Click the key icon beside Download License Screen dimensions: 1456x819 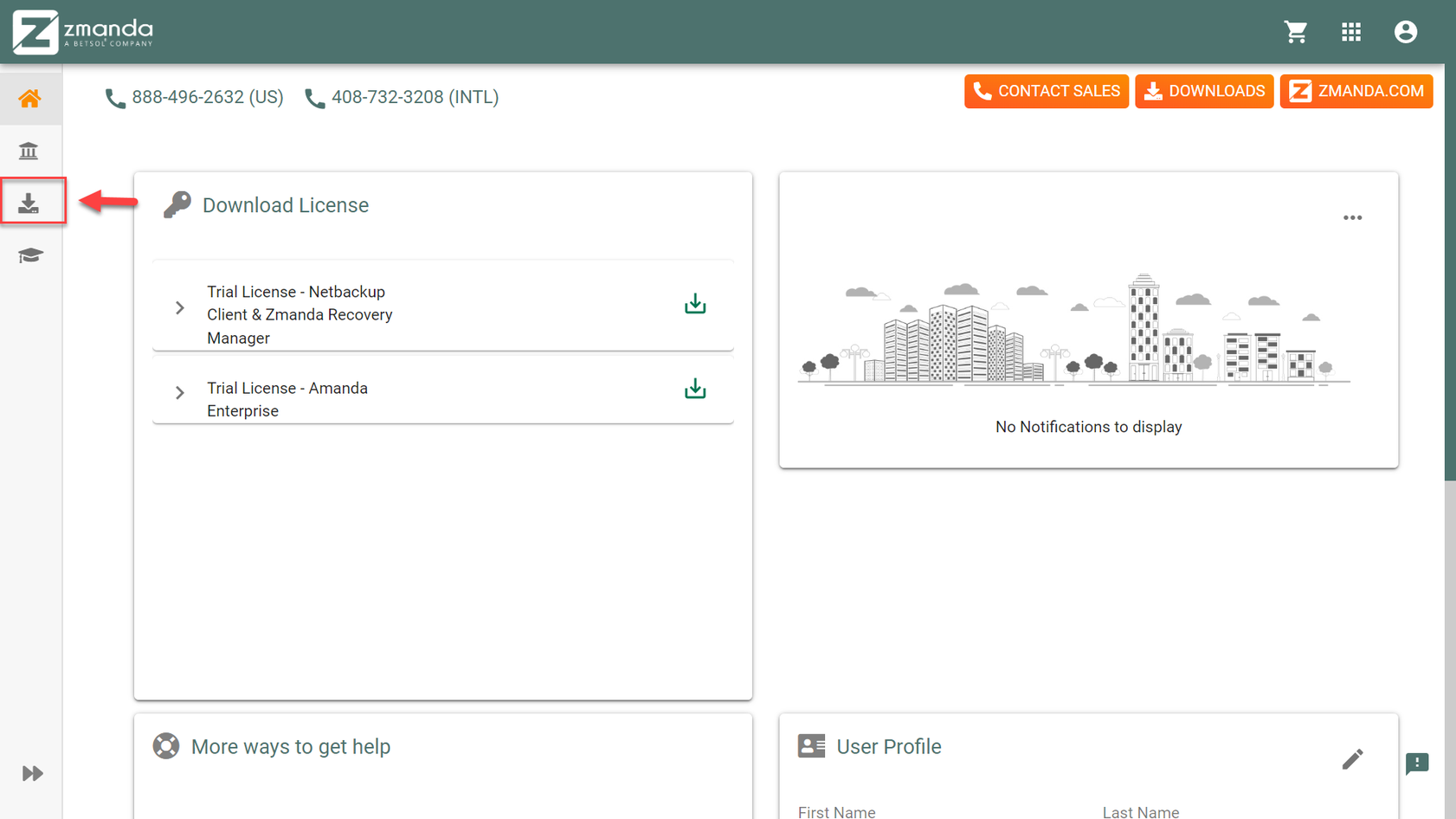coord(177,204)
